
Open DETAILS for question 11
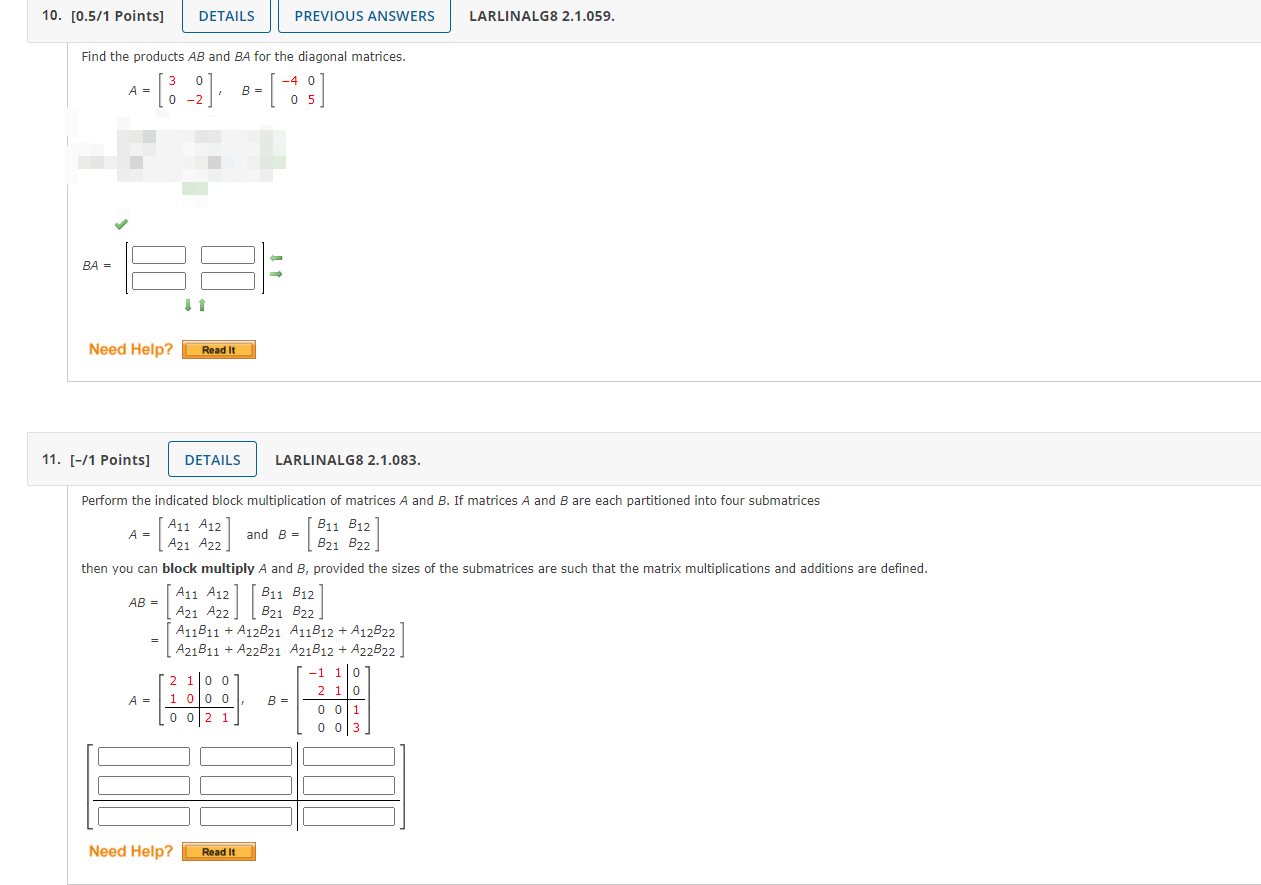[213, 460]
